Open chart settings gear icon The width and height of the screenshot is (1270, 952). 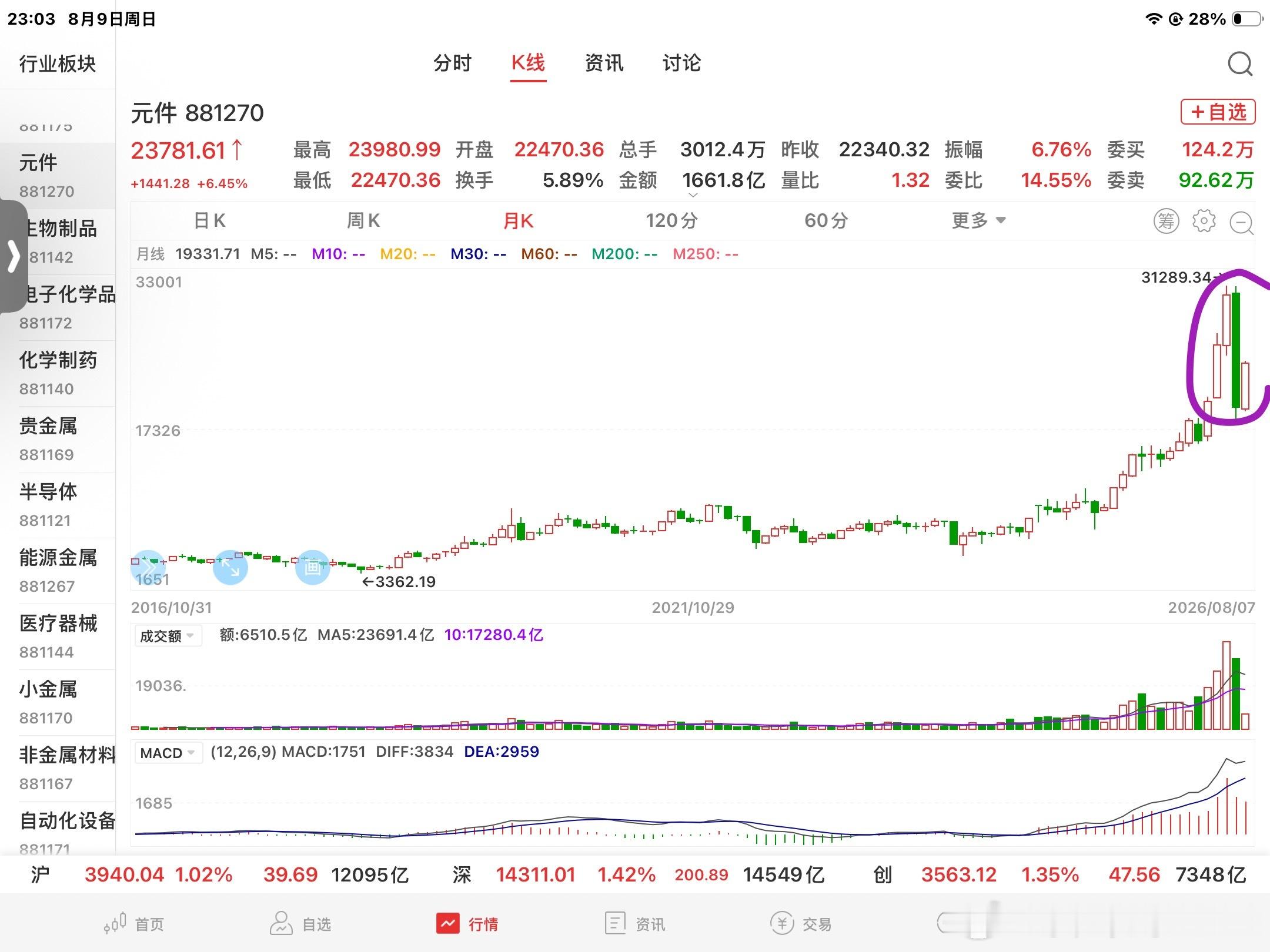tap(1204, 221)
